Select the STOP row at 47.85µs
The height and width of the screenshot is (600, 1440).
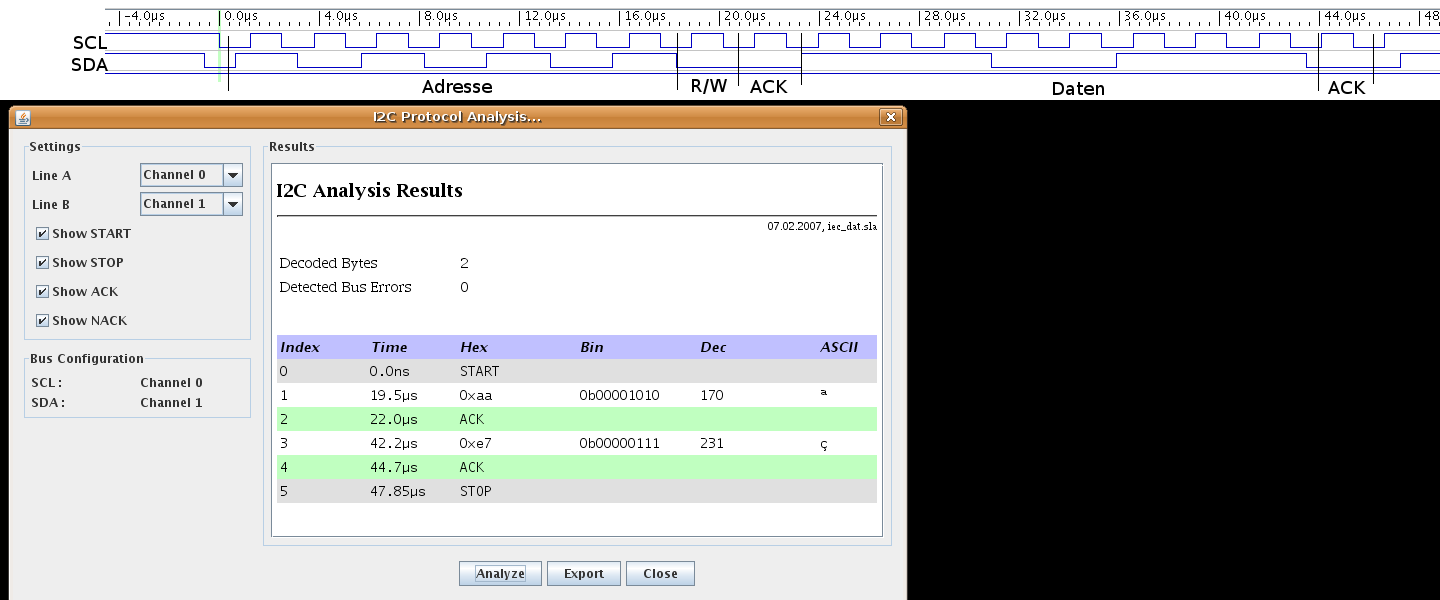[x=577, y=491]
